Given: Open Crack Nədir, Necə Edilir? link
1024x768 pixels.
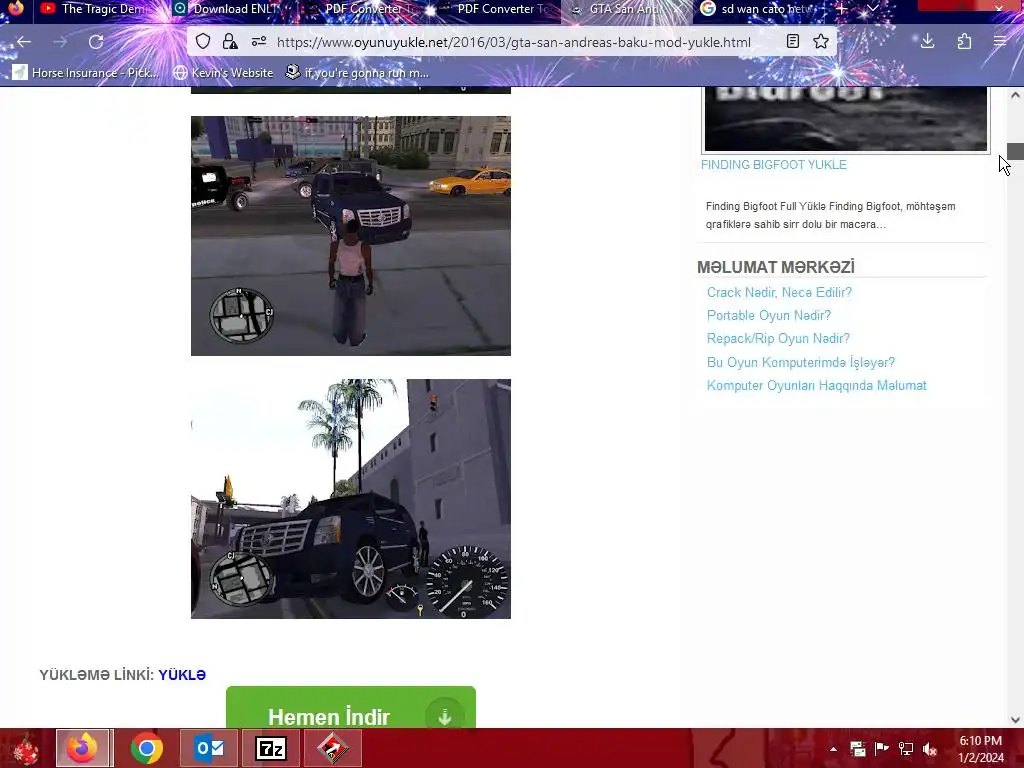Looking at the screenshot, I should tap(779, 293).
